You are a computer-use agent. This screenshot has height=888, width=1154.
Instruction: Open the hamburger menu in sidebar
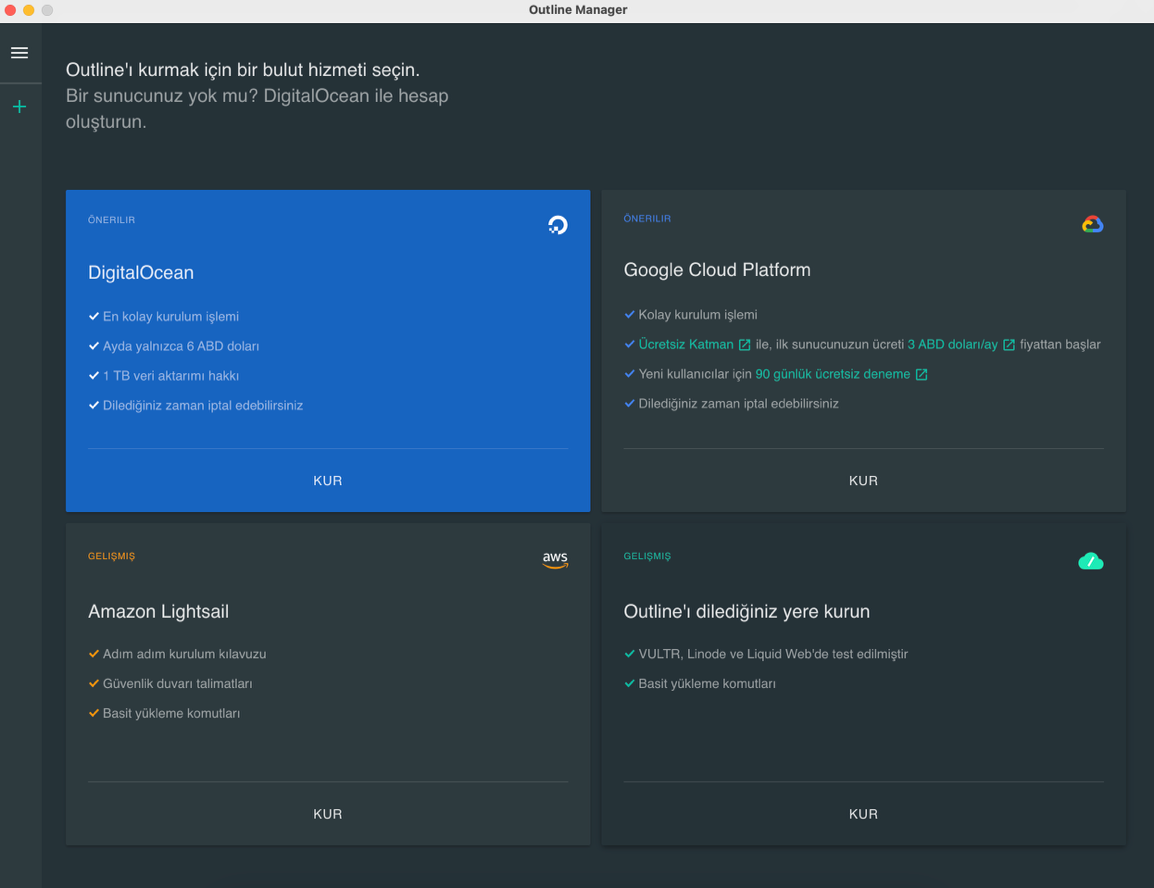(20, 53)
